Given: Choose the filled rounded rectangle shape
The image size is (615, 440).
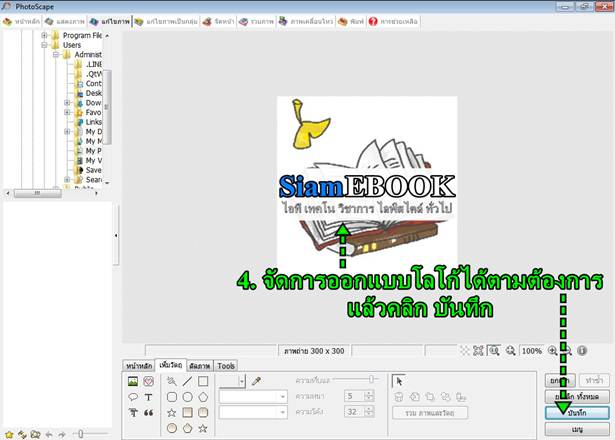Looking at the screenshot, I should pyautogui.click(x=203, y=413).
